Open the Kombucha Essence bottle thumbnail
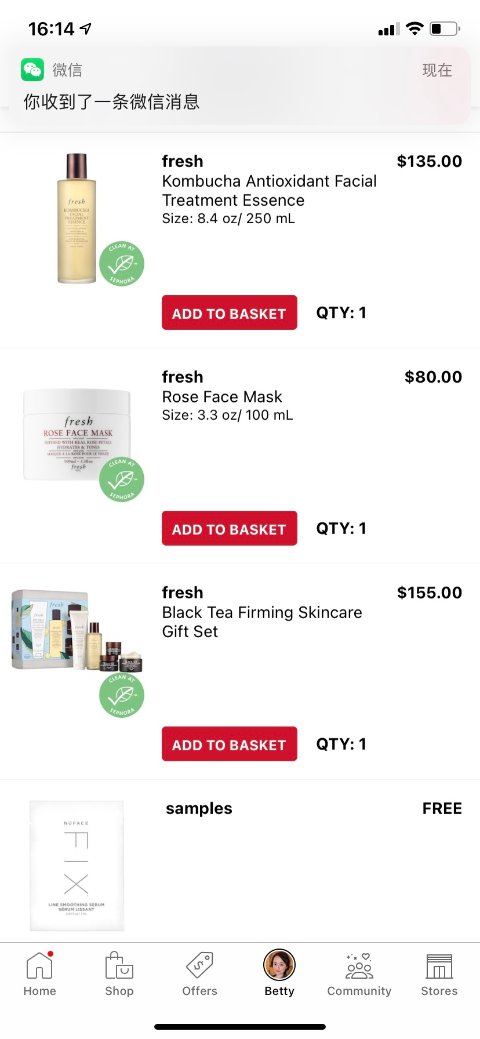The image size is (480, 1039). coord(77,218)
